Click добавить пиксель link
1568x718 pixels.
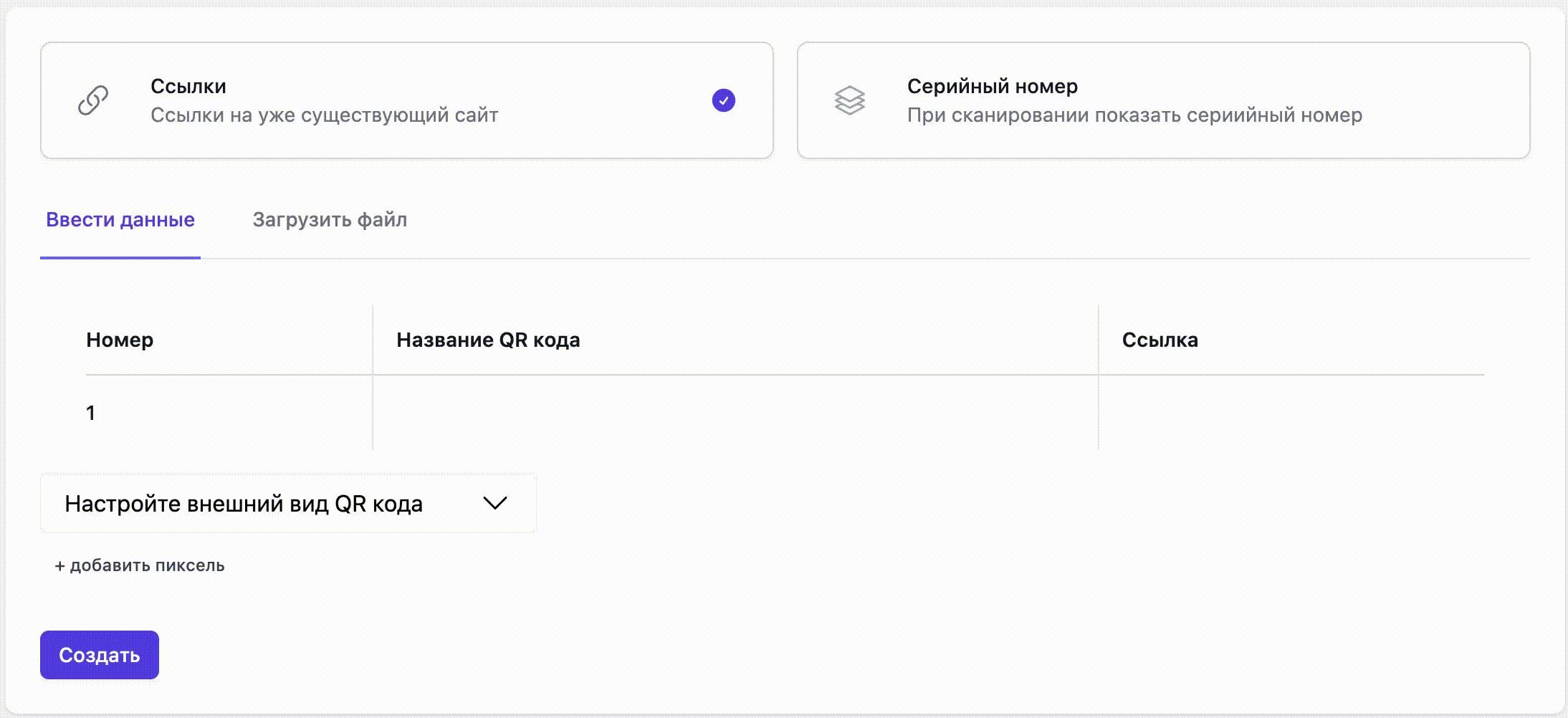(140, 565)
